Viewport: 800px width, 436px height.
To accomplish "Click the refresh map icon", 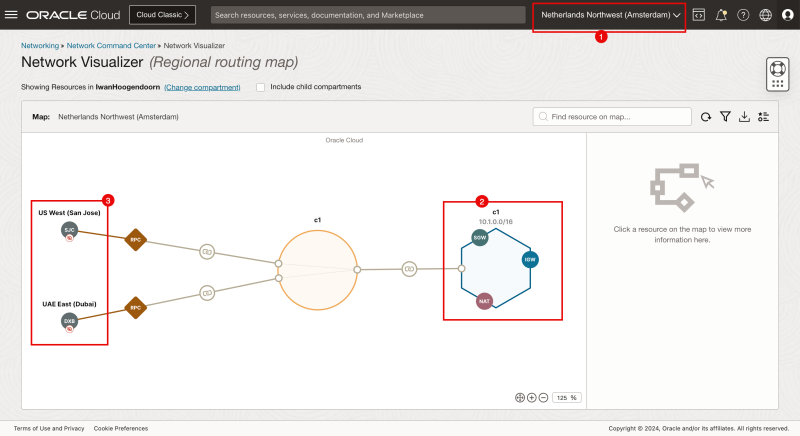I will click(x=706, y=117).
